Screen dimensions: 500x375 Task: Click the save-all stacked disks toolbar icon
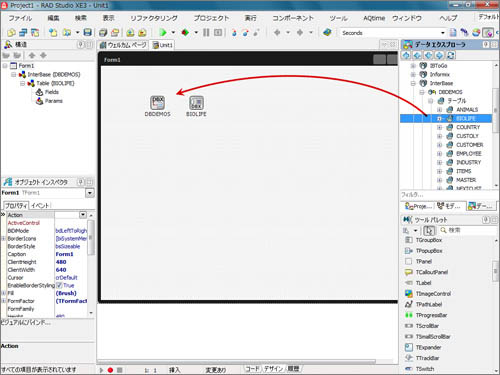[103, 32]
